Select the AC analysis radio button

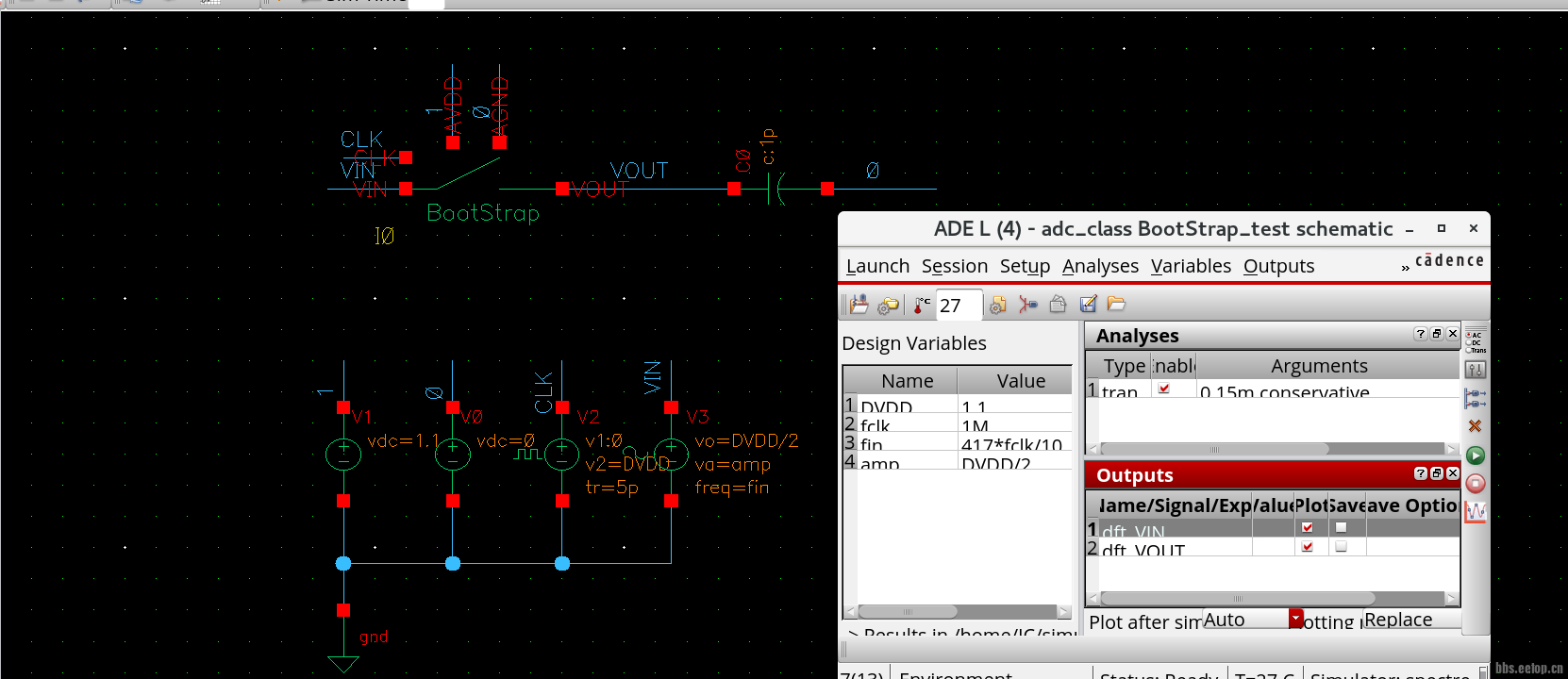coord(1468,336)
